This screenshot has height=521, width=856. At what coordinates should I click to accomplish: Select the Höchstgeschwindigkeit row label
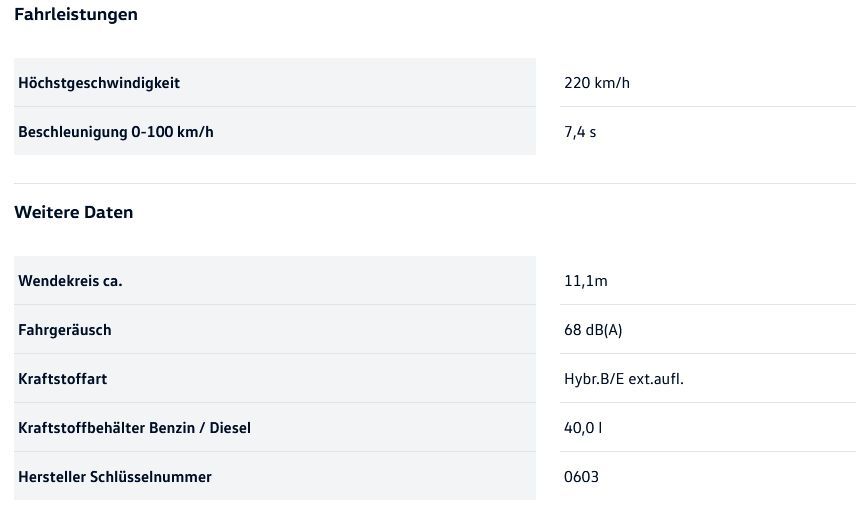click(99, 83)
